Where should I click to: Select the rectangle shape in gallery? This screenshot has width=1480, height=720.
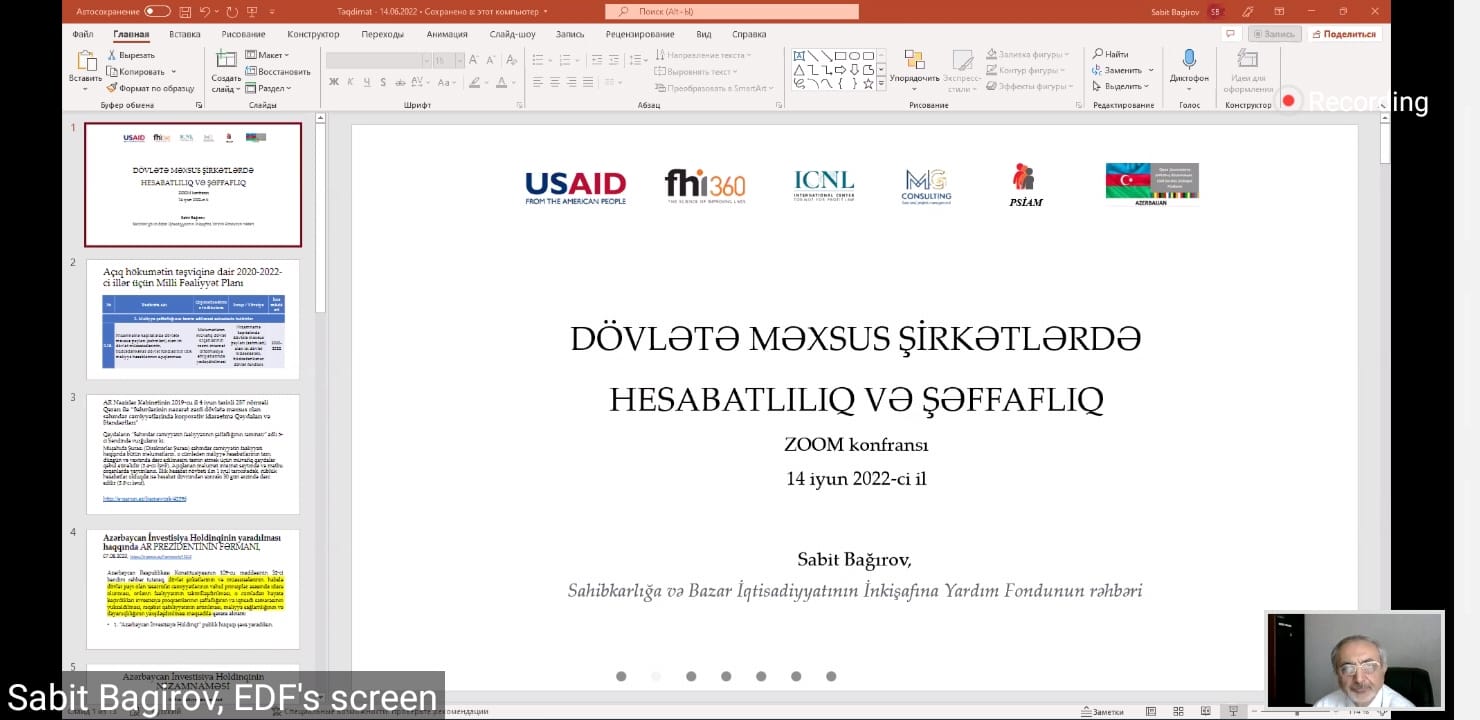841,56
